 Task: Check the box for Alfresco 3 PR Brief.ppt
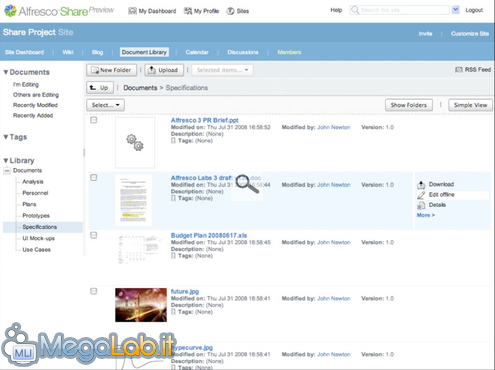click(x=94, y=120)
